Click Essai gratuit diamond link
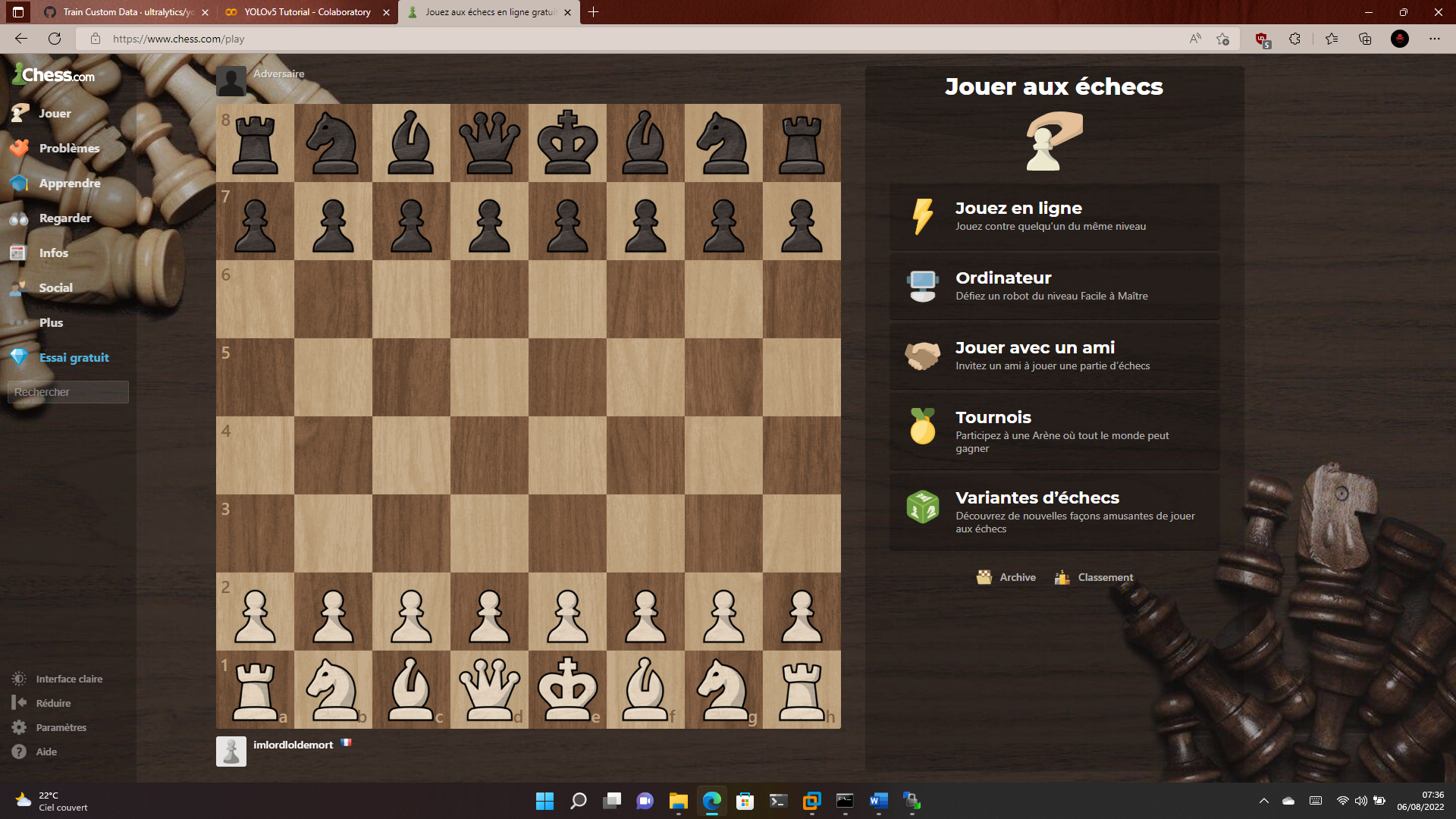Image resolution: width=1456 pixels, height=819 pixels. coord(73,357)
